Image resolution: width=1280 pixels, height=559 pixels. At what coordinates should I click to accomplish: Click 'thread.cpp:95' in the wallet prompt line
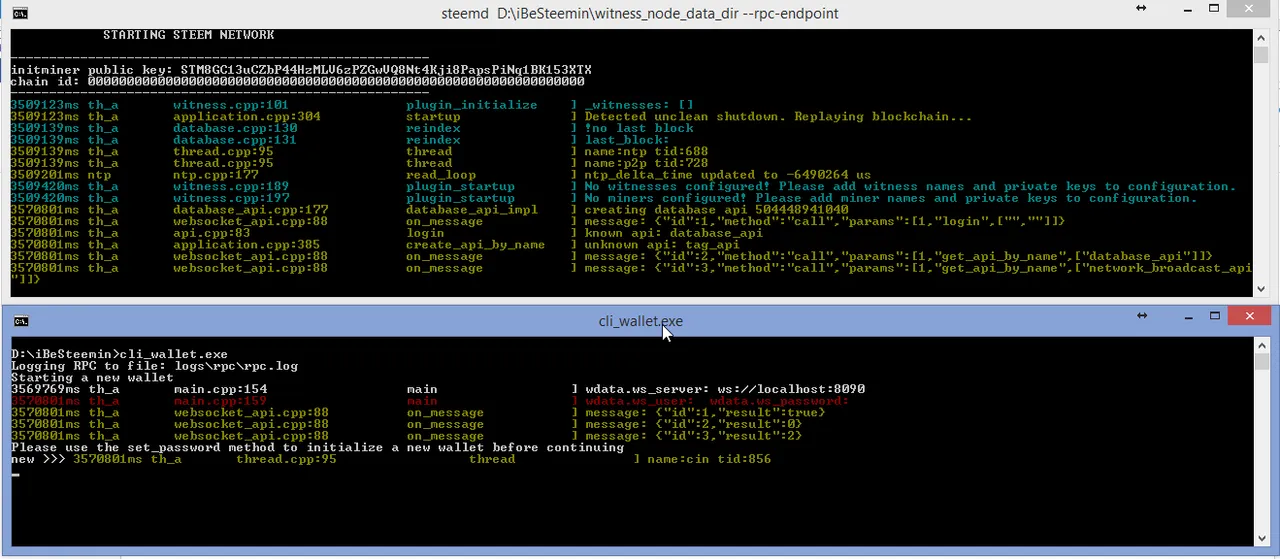pyautogui.click(x=286, y=460)
